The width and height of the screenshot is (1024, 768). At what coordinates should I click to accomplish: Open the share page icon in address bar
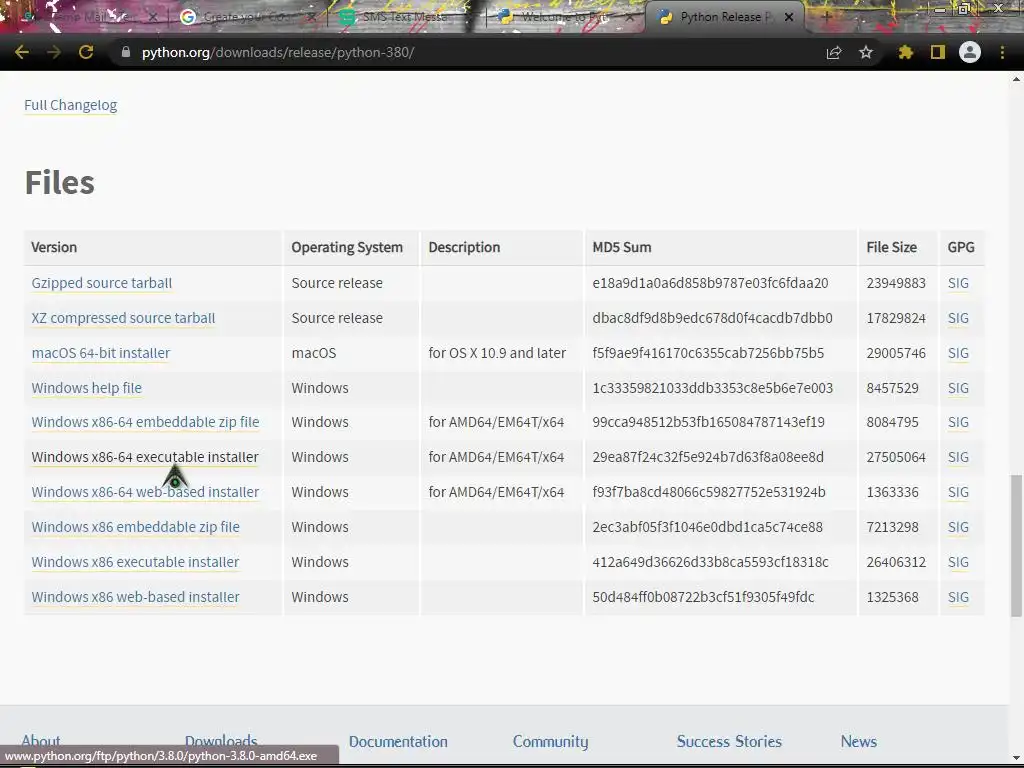[834, 52]
